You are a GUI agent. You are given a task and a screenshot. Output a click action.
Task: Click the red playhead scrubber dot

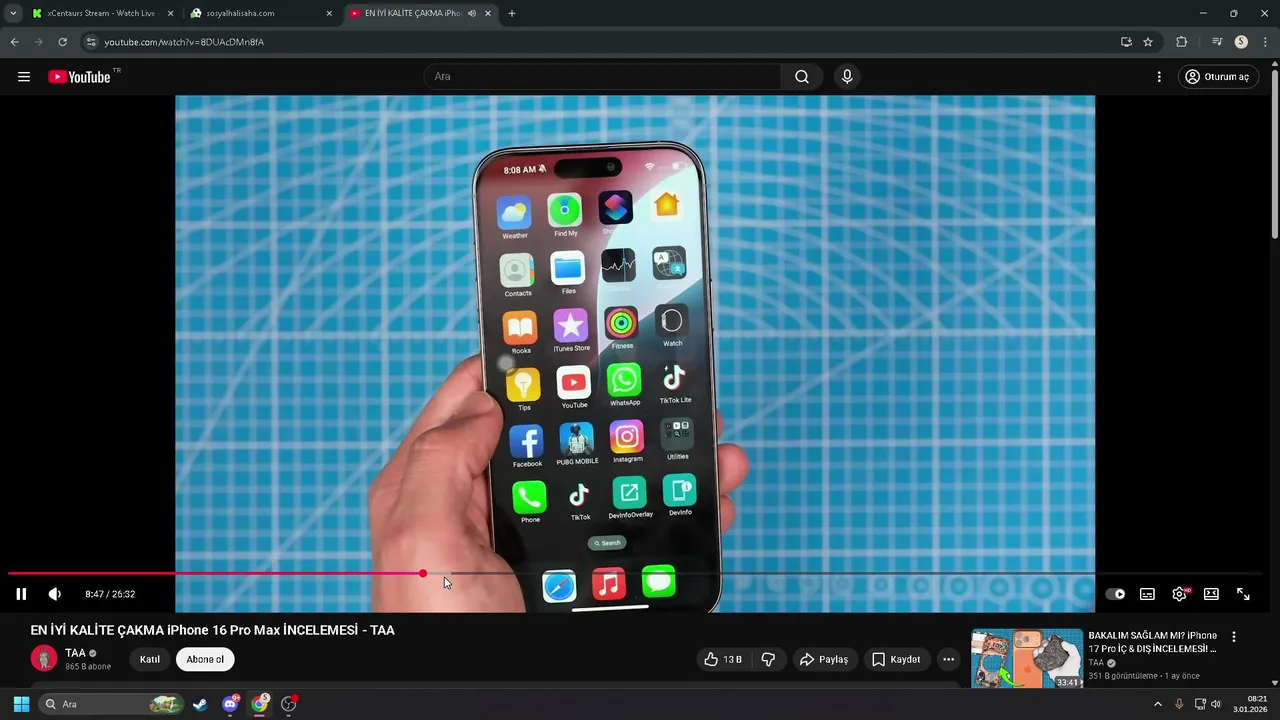(x=423, y=573)
